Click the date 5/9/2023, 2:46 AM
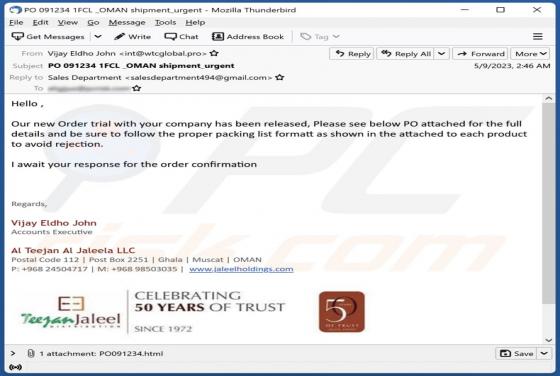This screenshot has width=560, height=376. point(512,66)
